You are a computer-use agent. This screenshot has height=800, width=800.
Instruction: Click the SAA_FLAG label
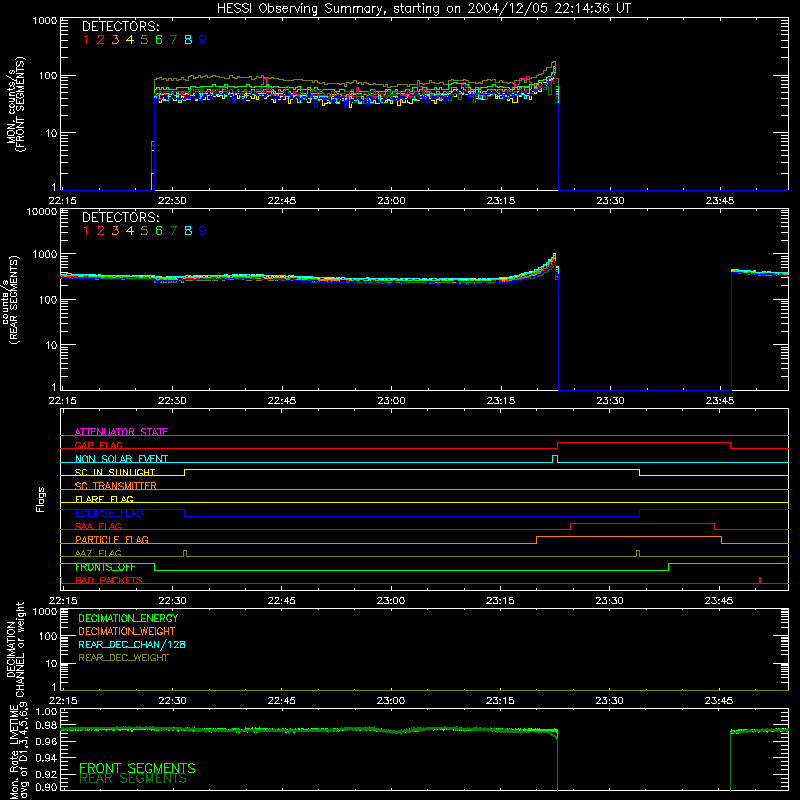[98, 526]
